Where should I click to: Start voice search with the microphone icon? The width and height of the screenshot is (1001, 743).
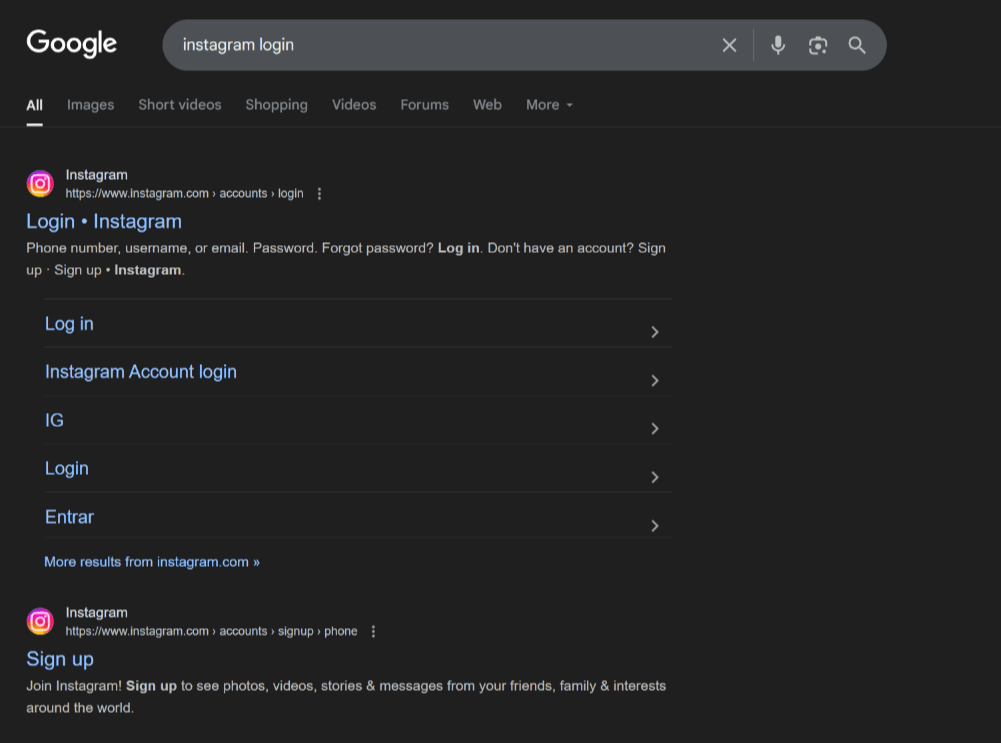(778, 45)
